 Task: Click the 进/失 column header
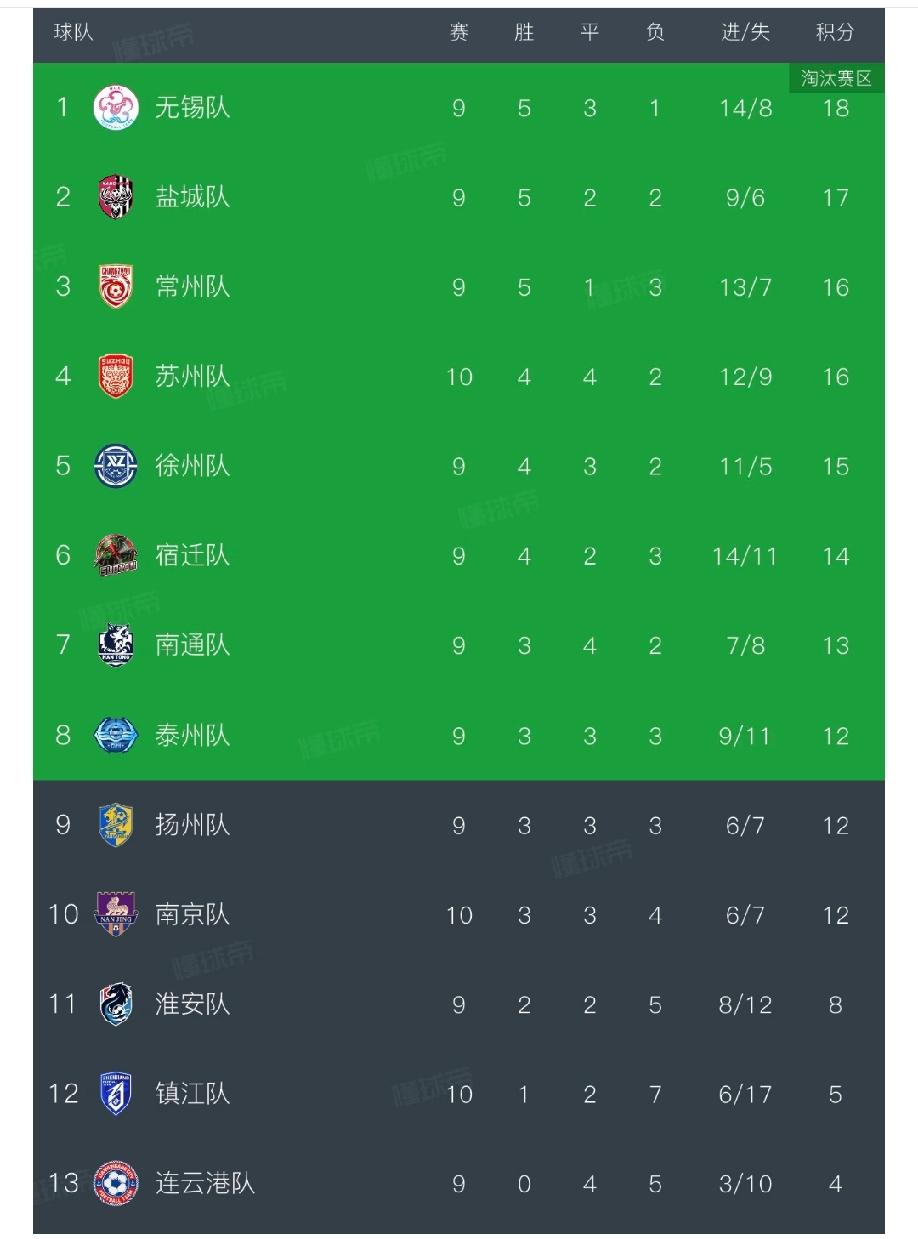746,33
